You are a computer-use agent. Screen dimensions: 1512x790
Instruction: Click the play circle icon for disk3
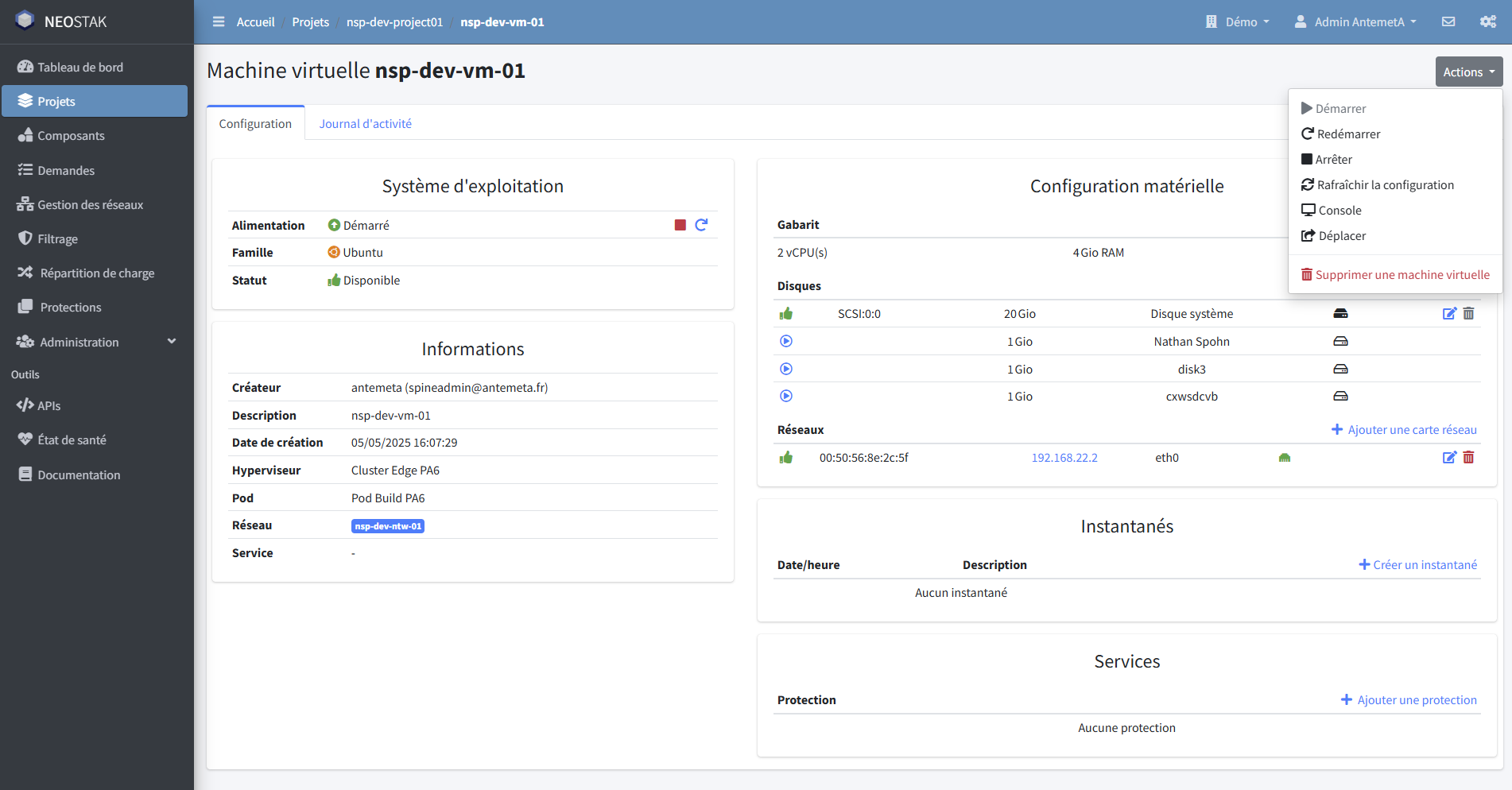pyautogui.click(x=786, y=369)
